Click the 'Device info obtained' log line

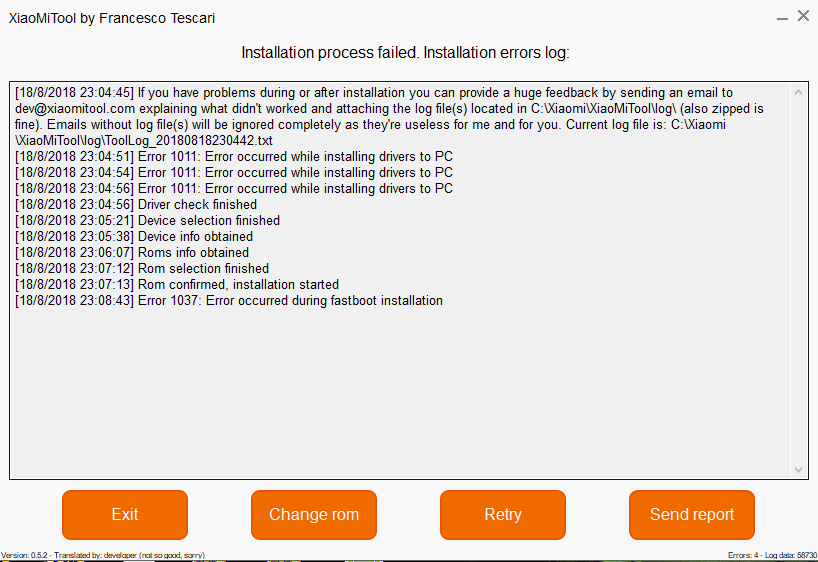coord(134,236)
